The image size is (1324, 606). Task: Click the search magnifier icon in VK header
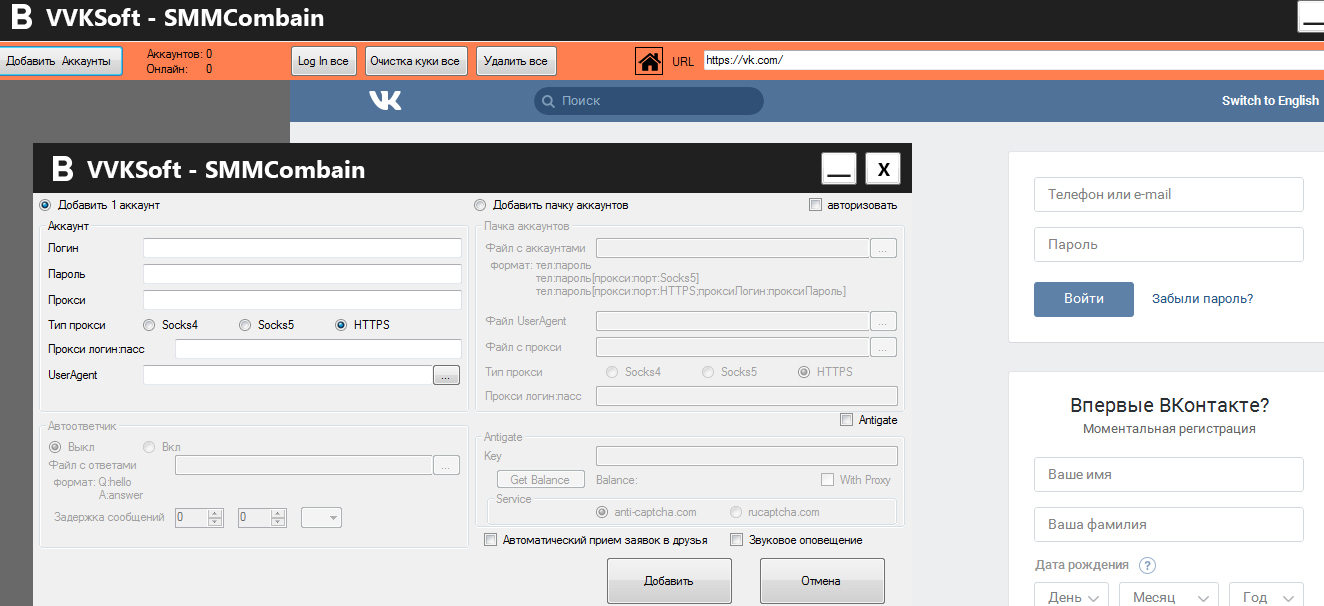point(547,101)
